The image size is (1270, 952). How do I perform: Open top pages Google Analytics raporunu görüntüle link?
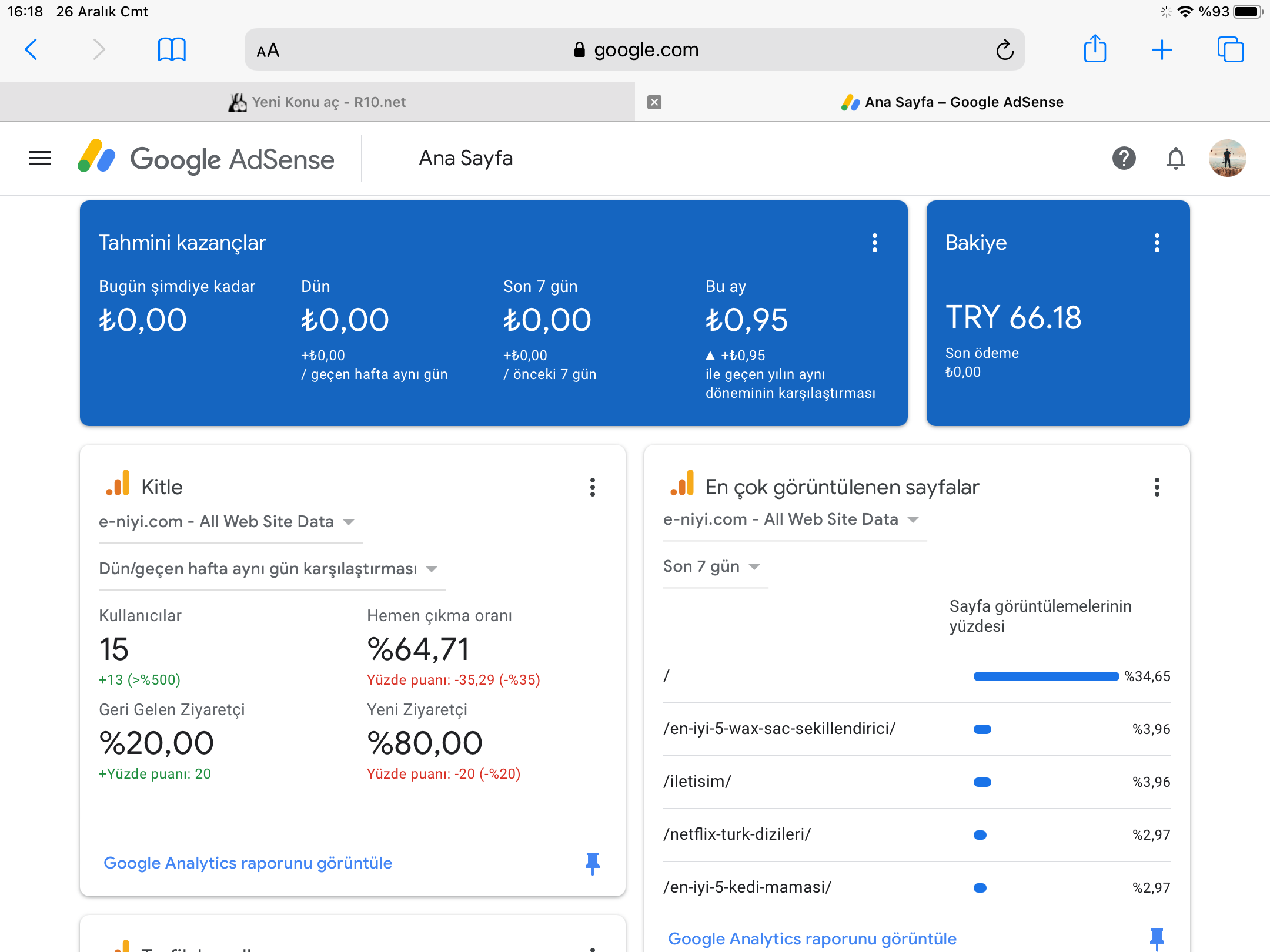click(x=812, y=938)
